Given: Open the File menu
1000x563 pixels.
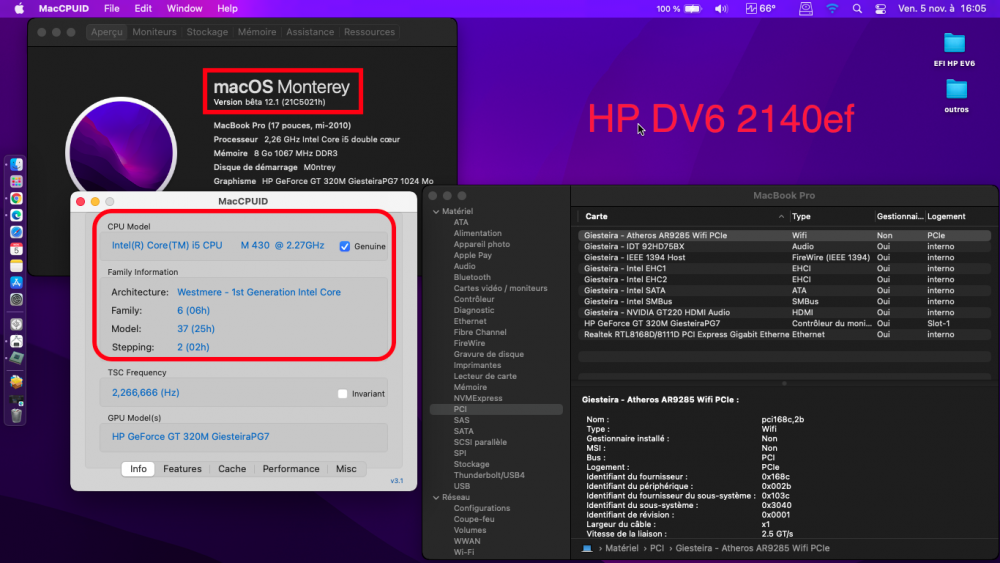Looking at the screenshot, I should (112, 8).
